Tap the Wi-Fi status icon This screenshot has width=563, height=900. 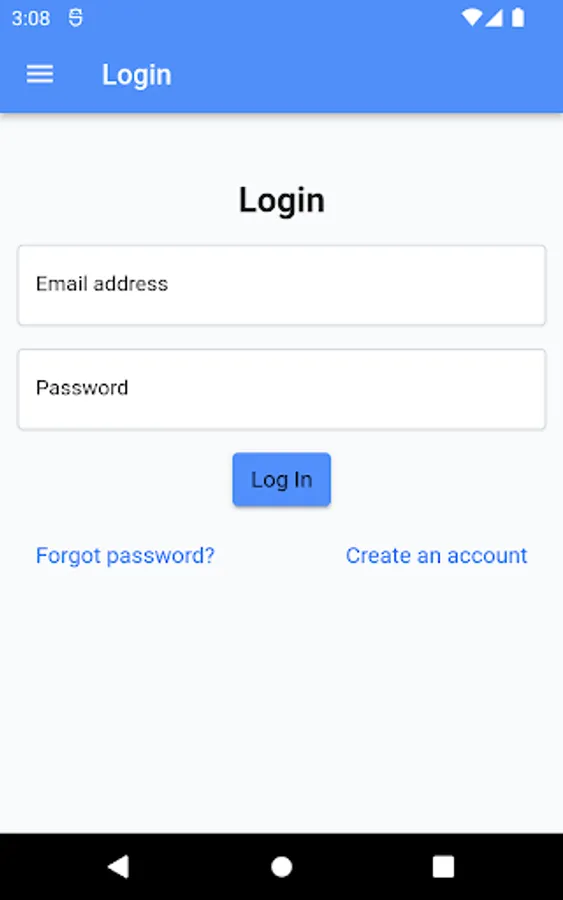coord(472,18)
